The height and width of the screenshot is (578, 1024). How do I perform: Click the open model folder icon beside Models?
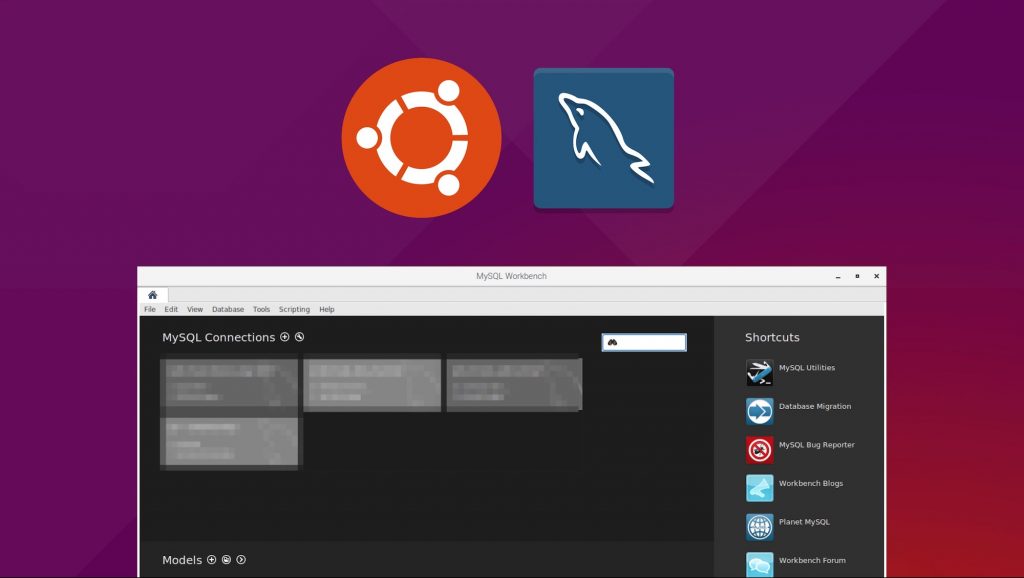226,560
